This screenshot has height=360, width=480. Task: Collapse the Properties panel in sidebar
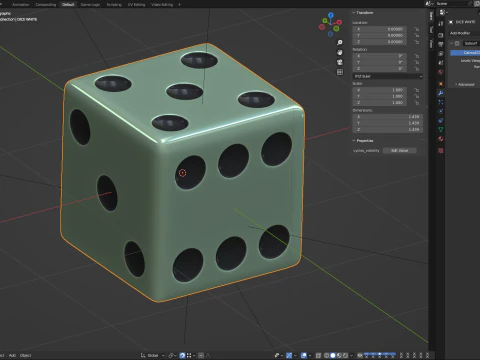(x=354, y=141)
